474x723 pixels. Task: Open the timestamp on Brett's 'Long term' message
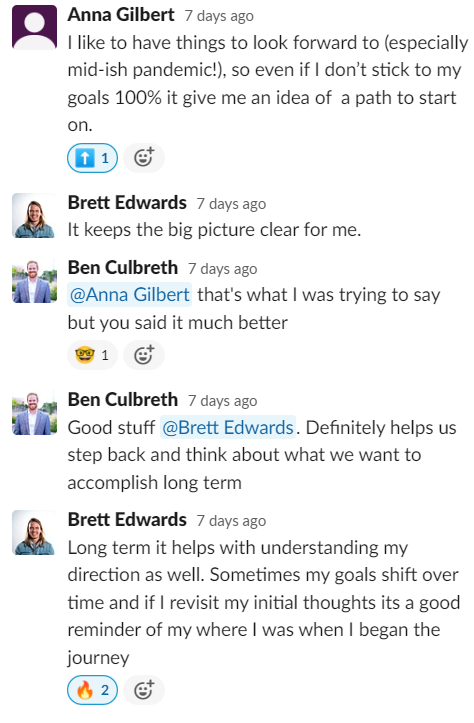[231, 521]
